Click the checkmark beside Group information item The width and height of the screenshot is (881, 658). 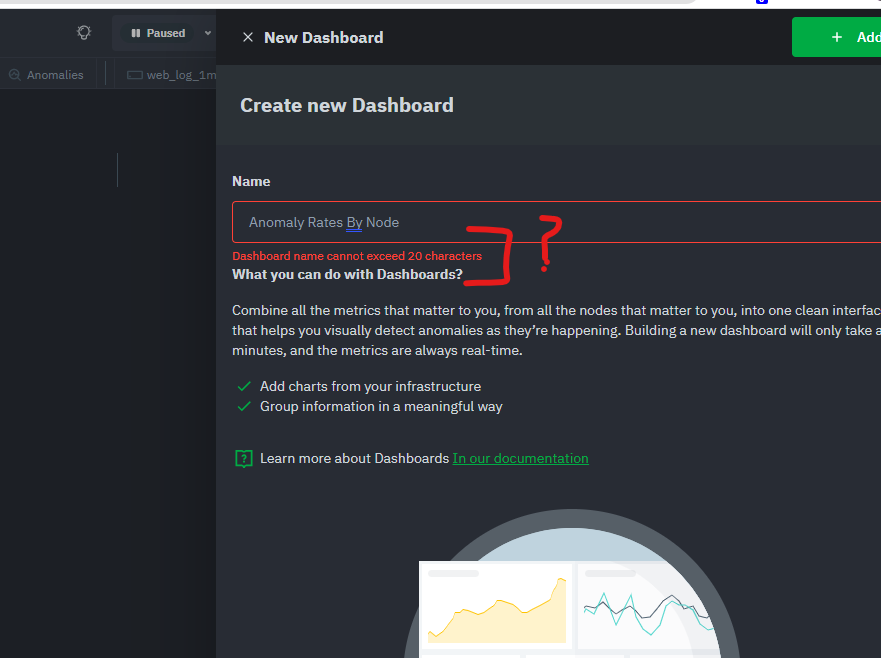click(x=243, y=406)
